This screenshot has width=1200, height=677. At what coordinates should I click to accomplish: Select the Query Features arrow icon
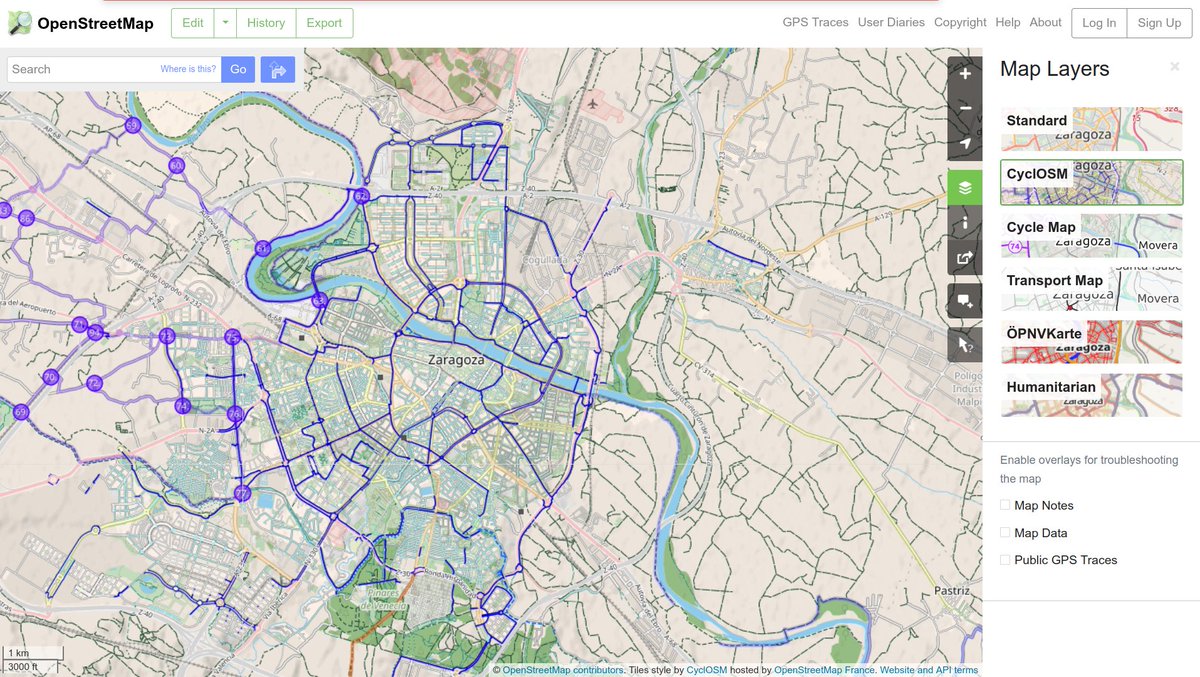(x=963, y=343)
